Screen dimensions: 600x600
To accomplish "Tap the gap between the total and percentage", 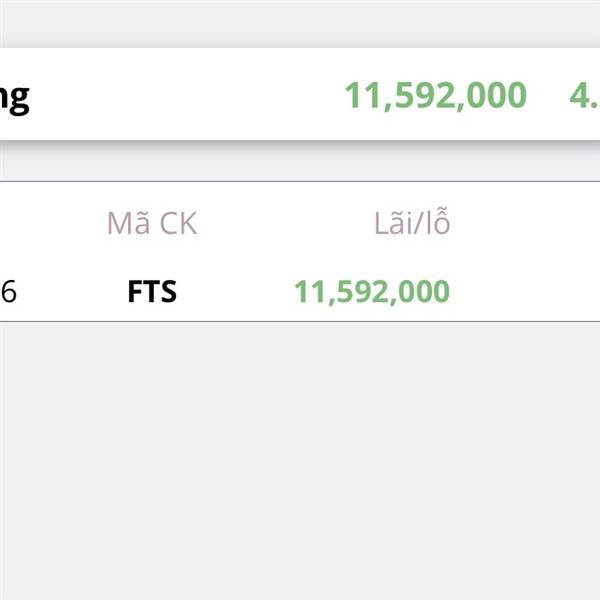I will [x=547, y=96].
